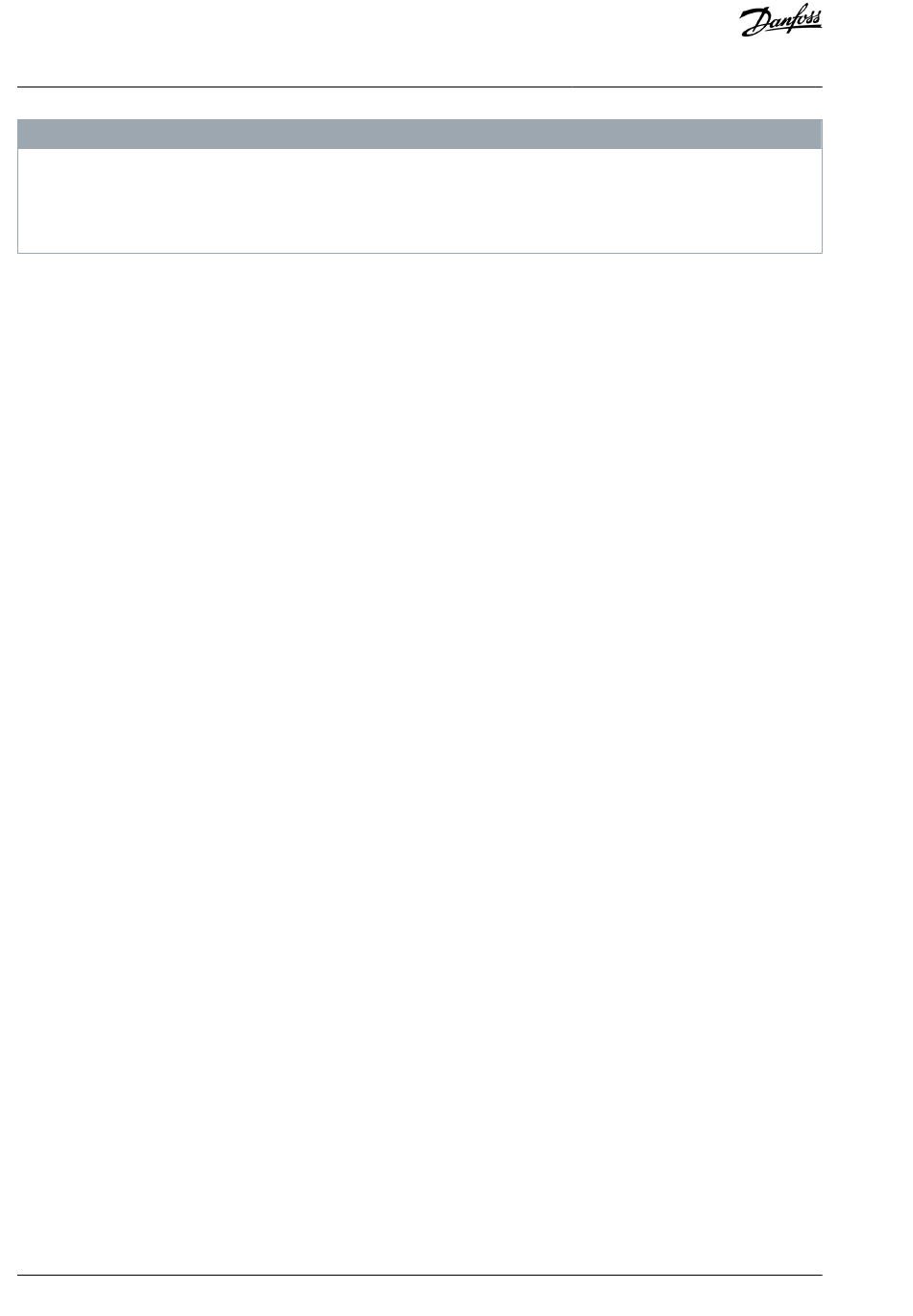913x1316 pixels.
Task: Click the blank page area below the notice box
Action: tap(420, 759)
